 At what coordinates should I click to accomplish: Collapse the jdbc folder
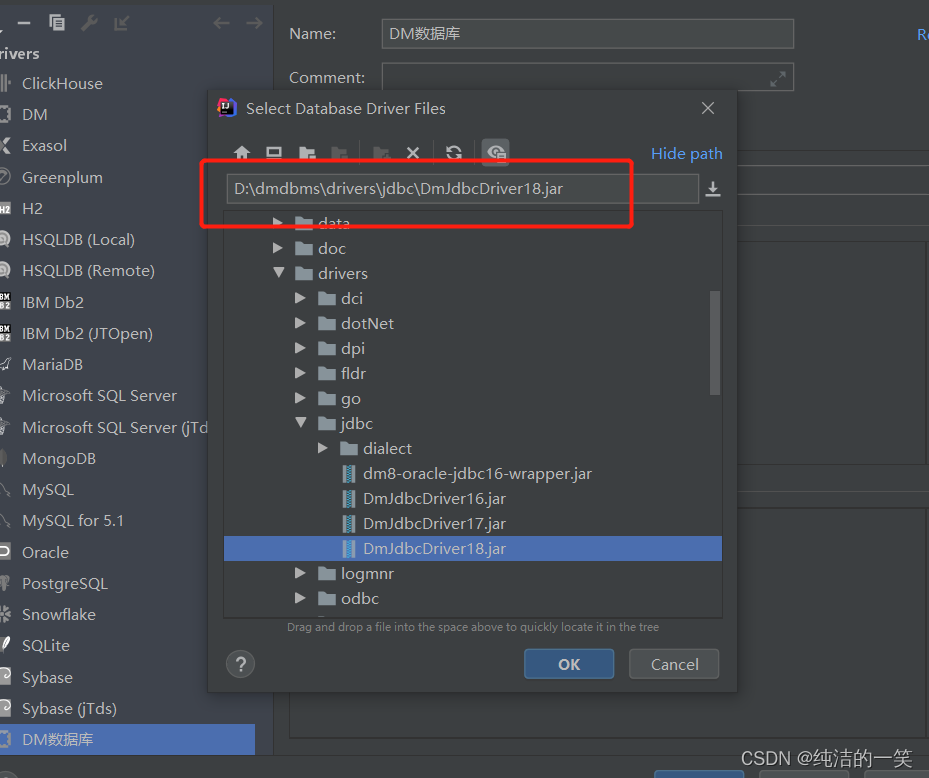tap(301, 422)
